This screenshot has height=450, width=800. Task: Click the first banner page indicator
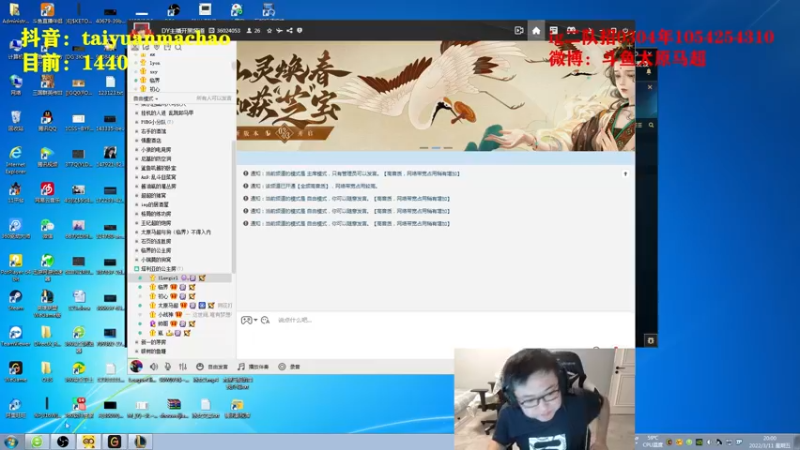(423, 148)
